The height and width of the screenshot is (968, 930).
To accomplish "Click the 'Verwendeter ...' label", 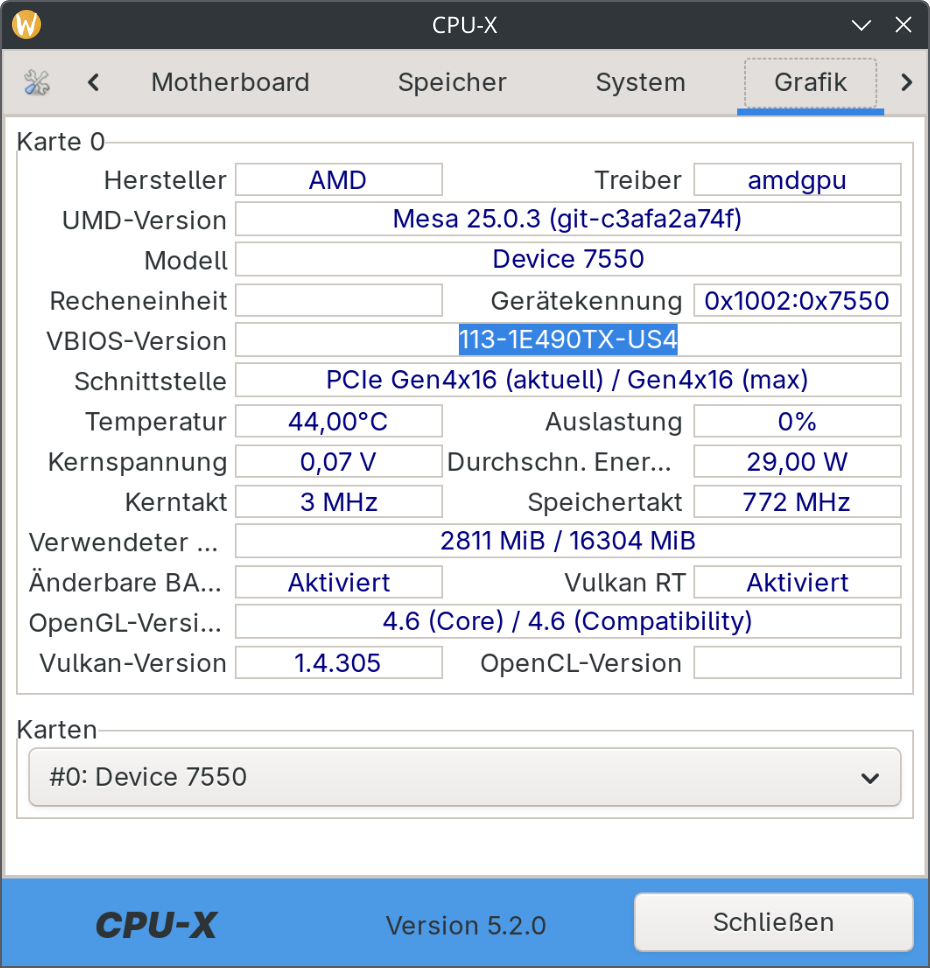I will point(123,542).
